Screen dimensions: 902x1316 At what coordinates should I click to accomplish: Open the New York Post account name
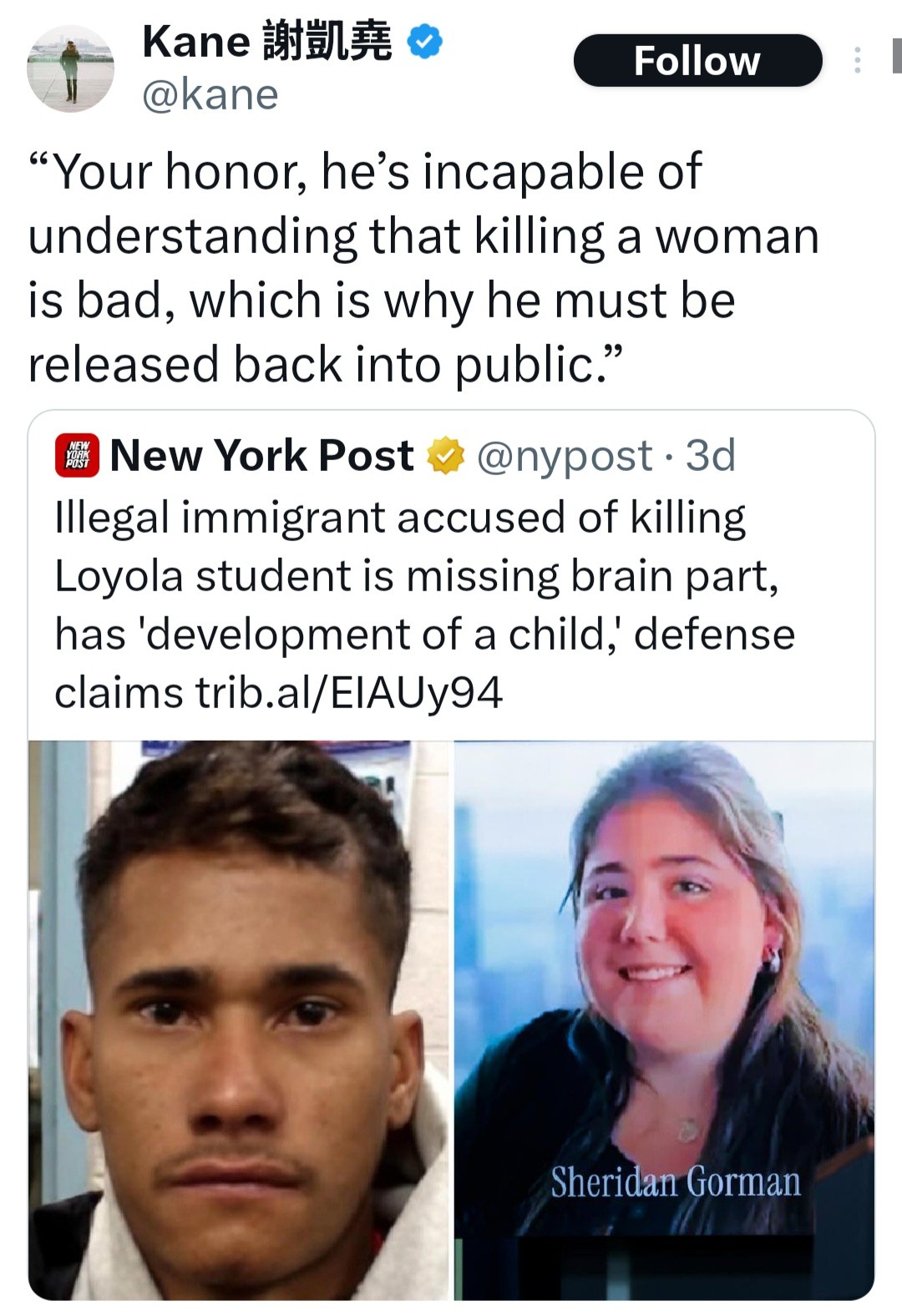(261, 455)
